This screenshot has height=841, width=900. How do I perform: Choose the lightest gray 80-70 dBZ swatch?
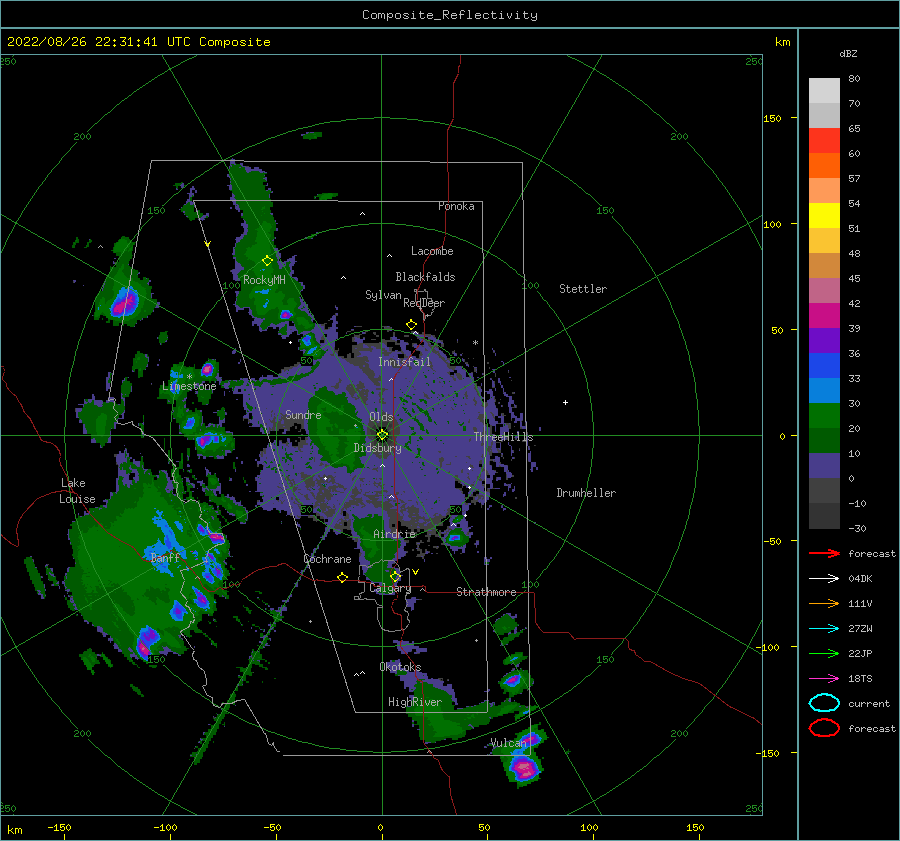[x=824, y=91]
